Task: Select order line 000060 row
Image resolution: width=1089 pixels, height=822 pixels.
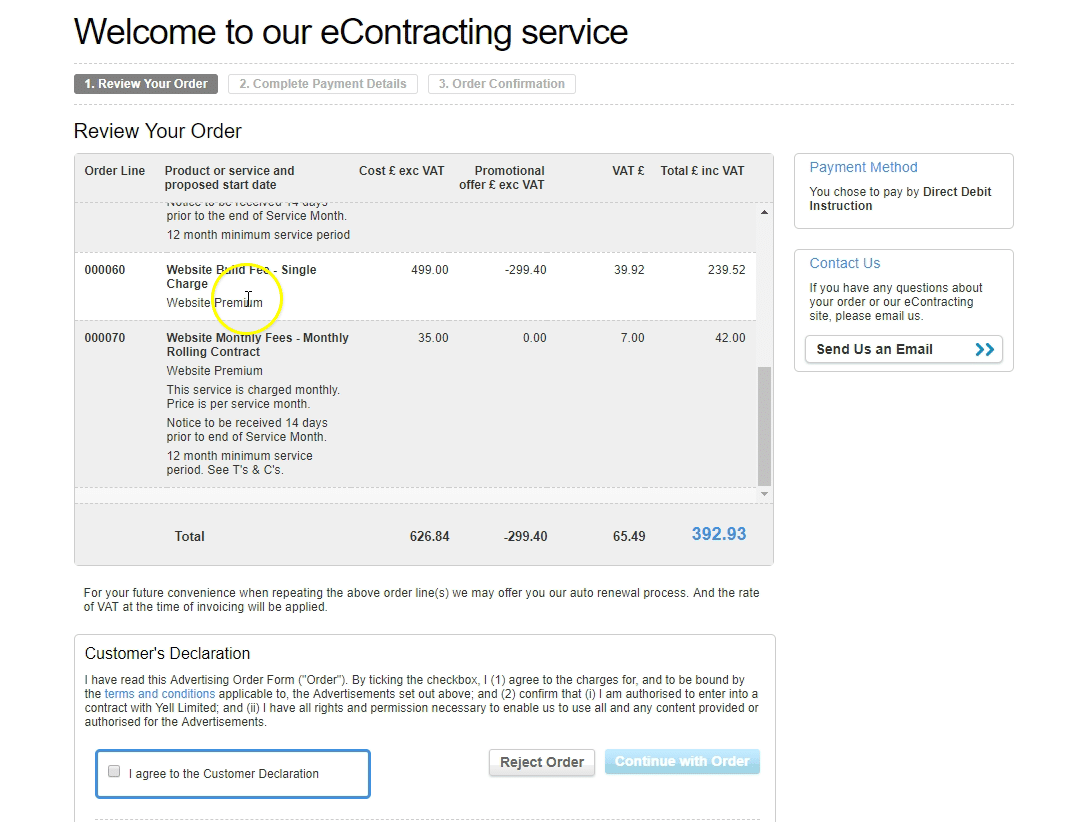Action: (x=415, y=286)
